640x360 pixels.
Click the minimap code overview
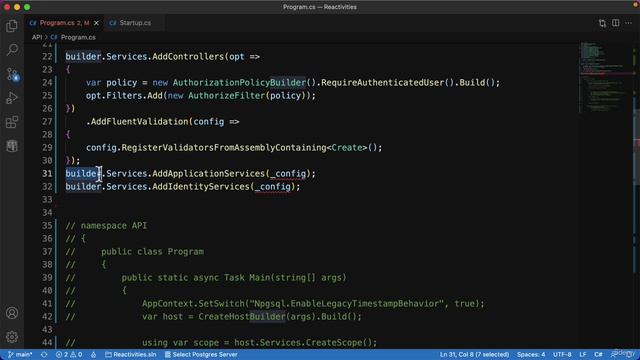tap(606, 77)
